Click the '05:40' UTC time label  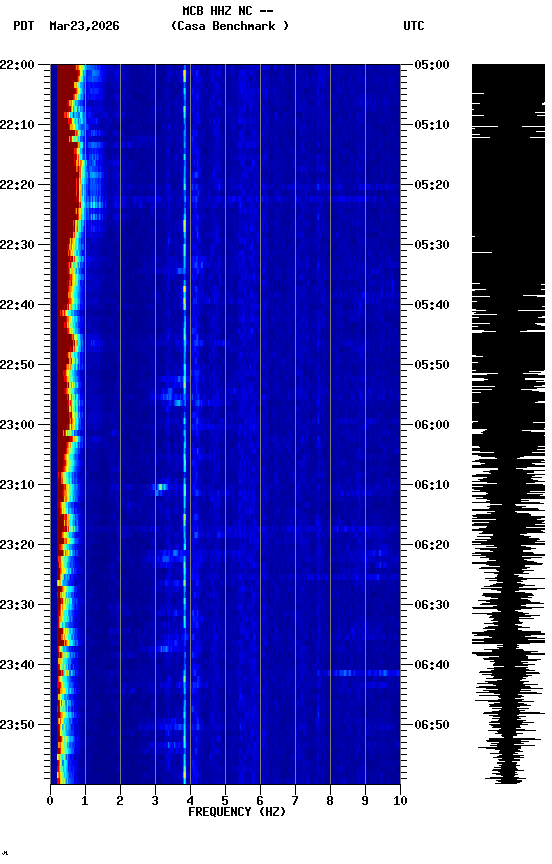(x=432, y=305)
